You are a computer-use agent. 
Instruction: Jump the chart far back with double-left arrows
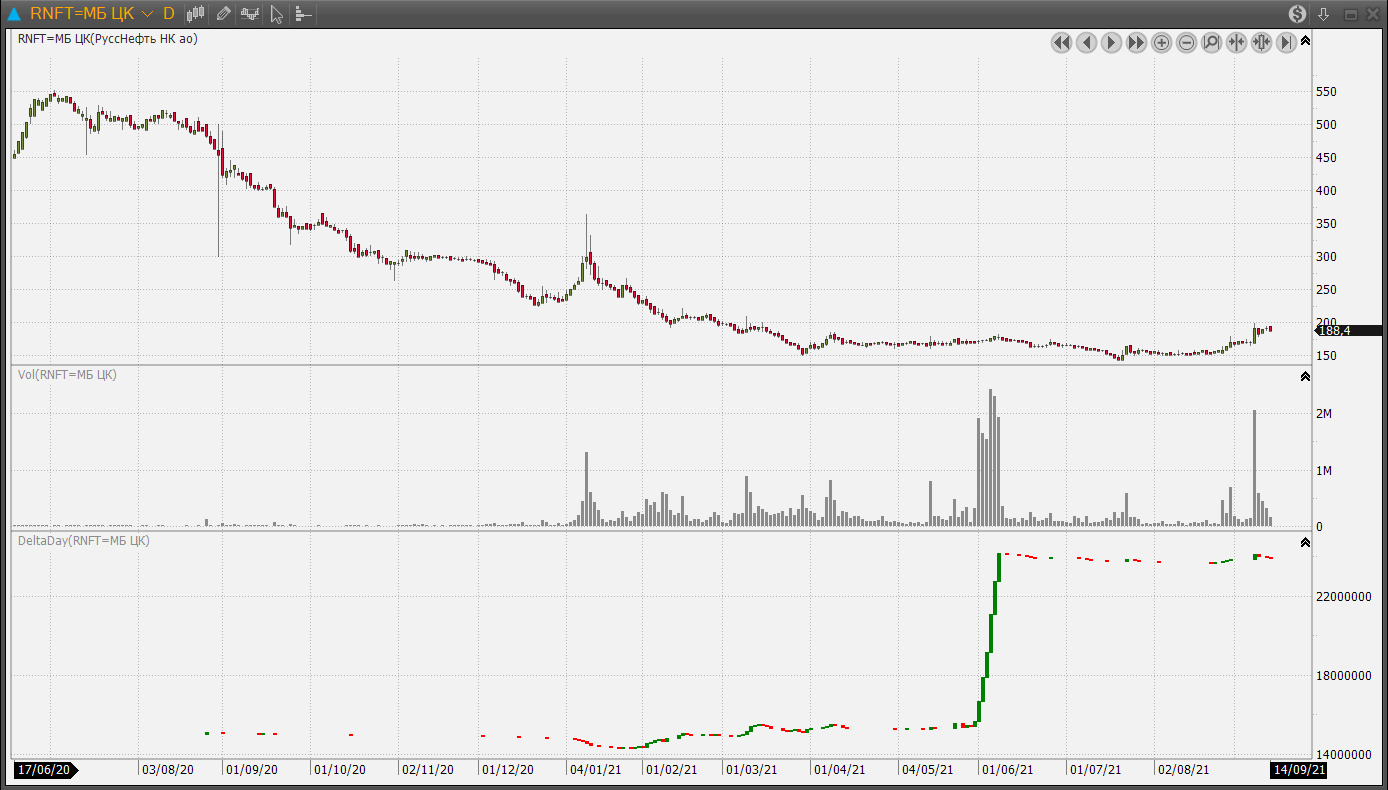point(1061,42)
